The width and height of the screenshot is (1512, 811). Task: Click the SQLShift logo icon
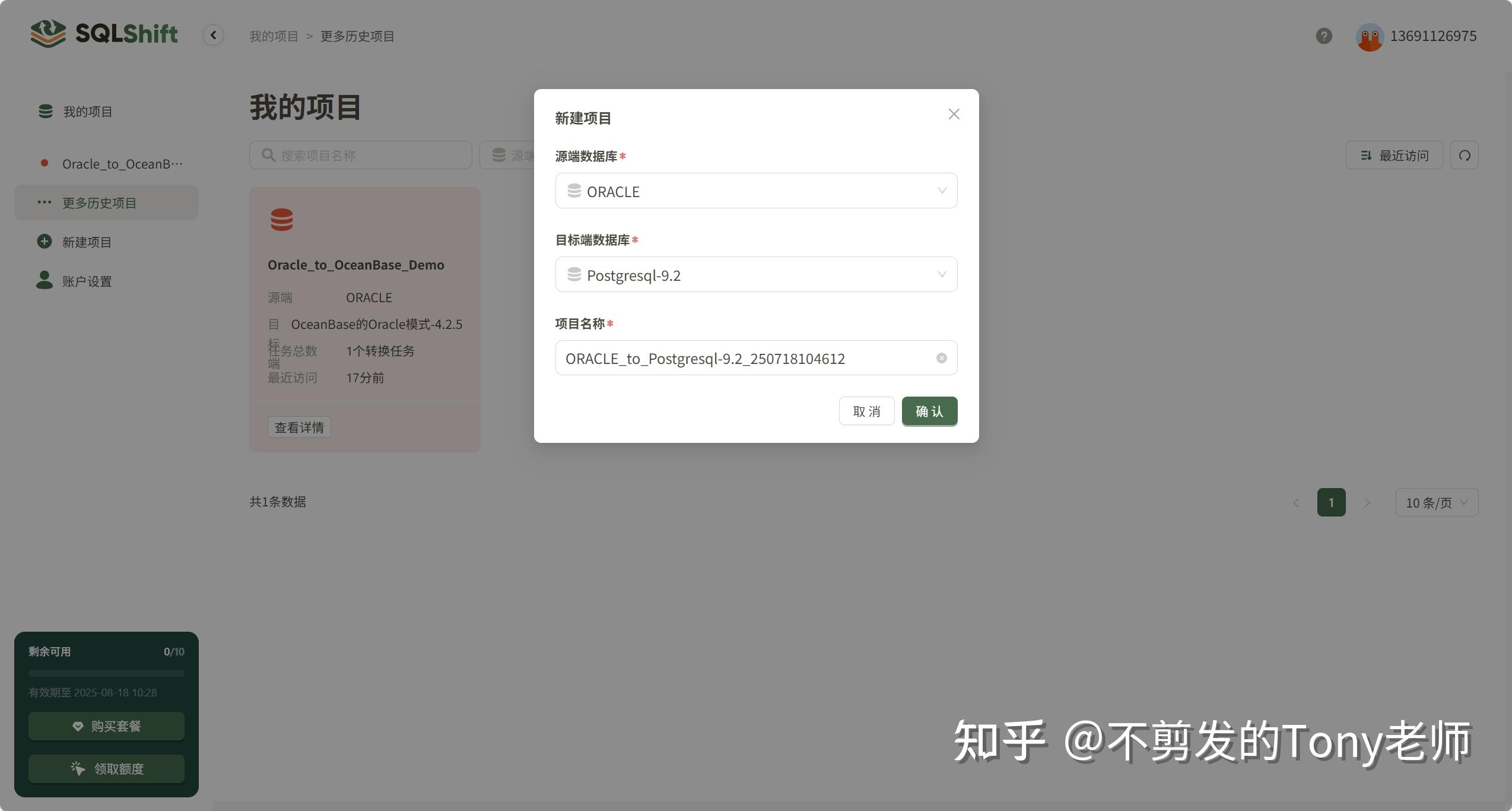click(x=47, y=34)
